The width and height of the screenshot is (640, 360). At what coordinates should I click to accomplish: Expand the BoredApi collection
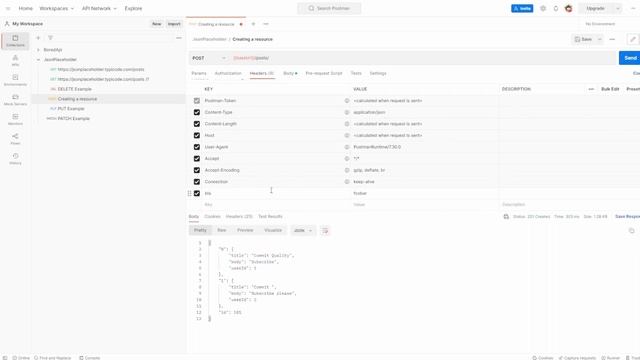point(38,50)
